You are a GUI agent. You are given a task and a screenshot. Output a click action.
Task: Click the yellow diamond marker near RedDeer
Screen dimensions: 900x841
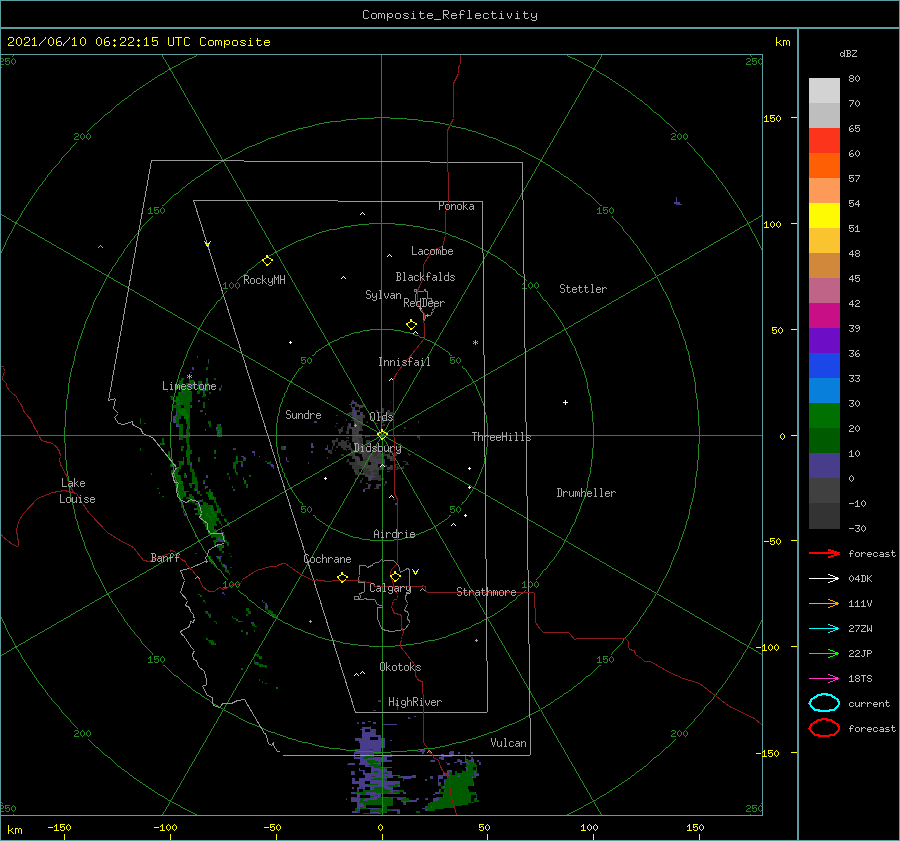click(411, 325)
